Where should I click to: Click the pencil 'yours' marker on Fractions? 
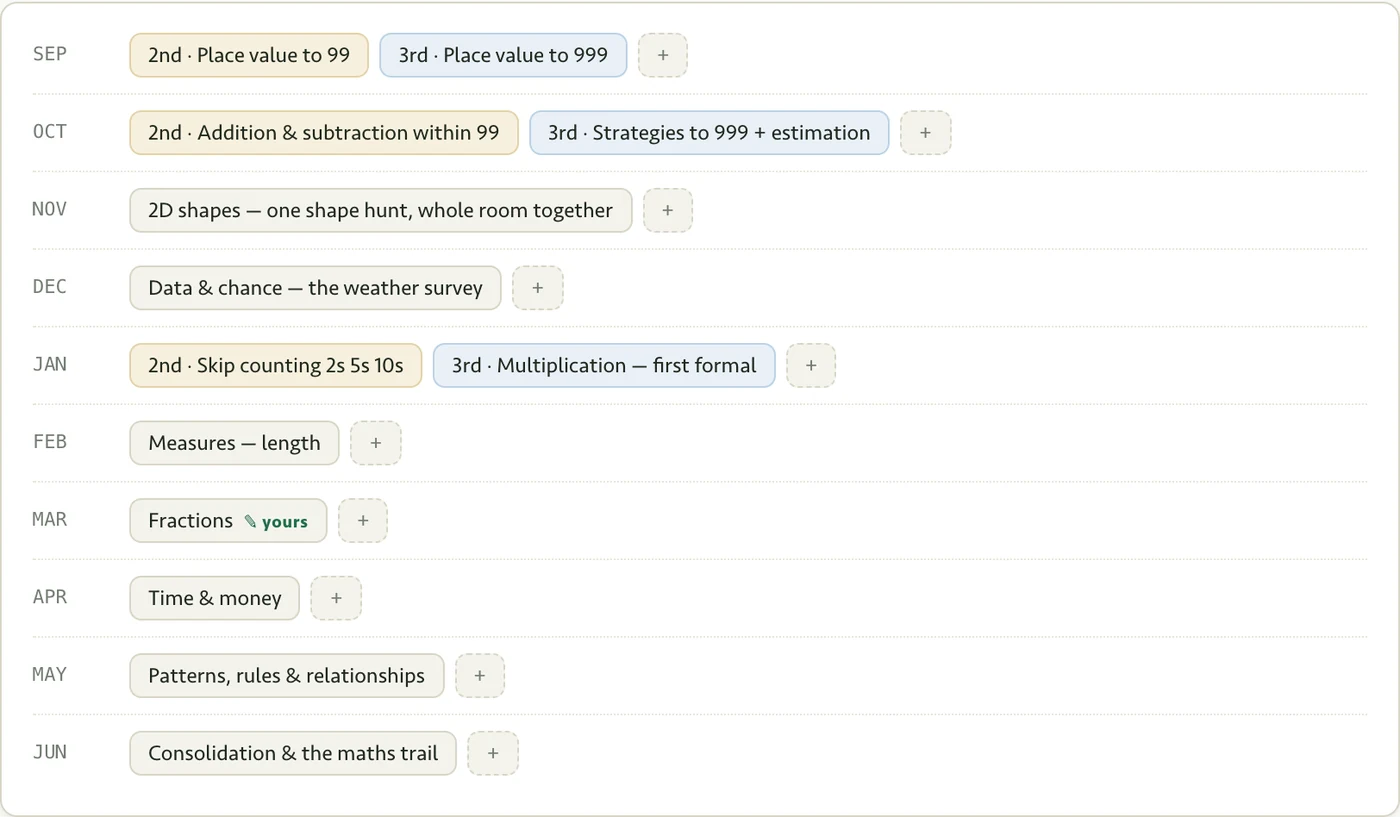(276, 522)
